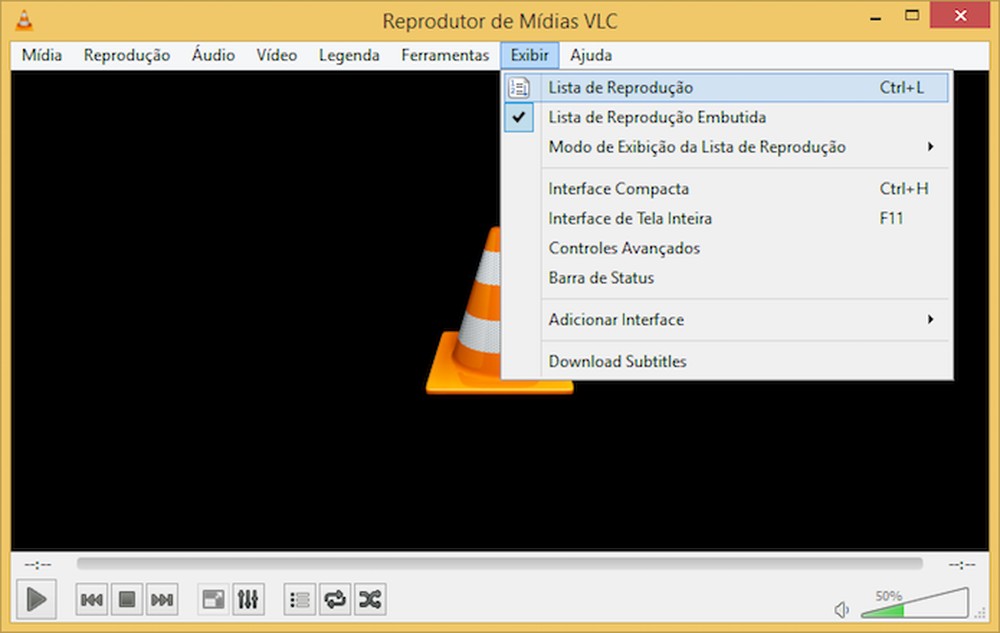Enable shuffle playback icon

pyautogui.click(x=370, y=599)
